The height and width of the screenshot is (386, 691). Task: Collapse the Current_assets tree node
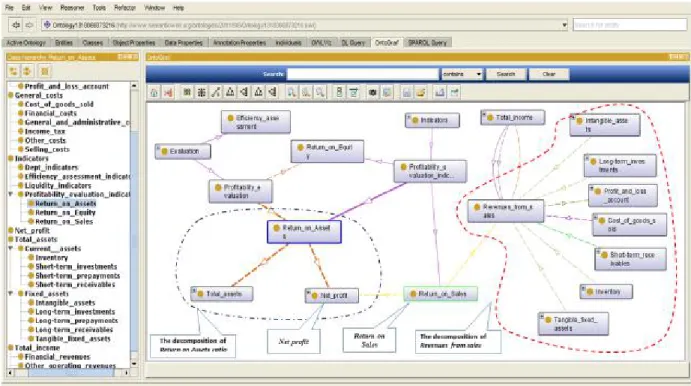tap(11, 248)
